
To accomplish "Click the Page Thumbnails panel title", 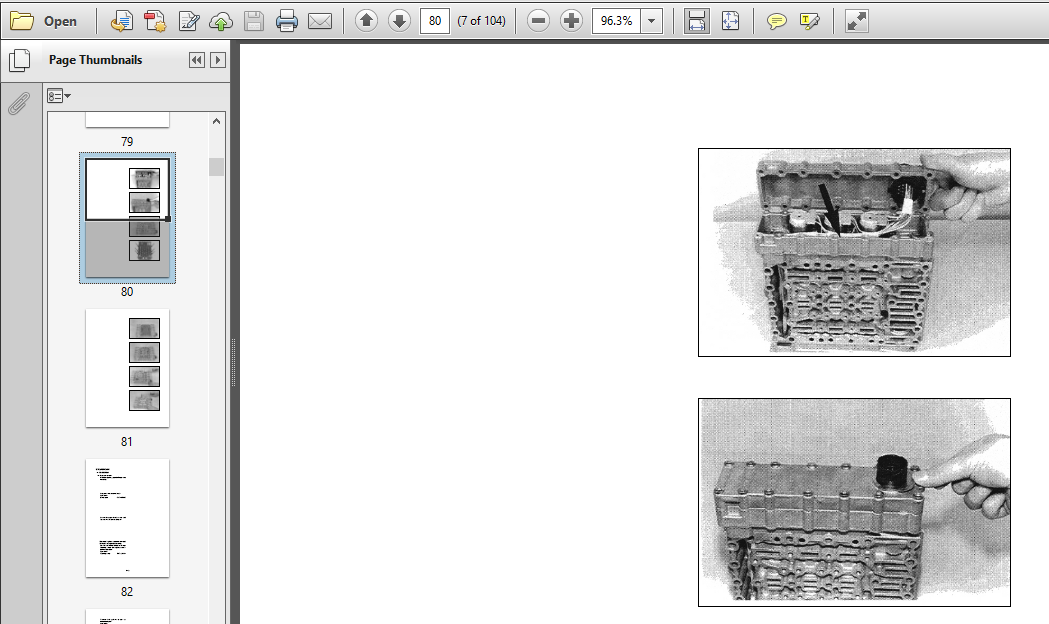I will tap(96, 60).
